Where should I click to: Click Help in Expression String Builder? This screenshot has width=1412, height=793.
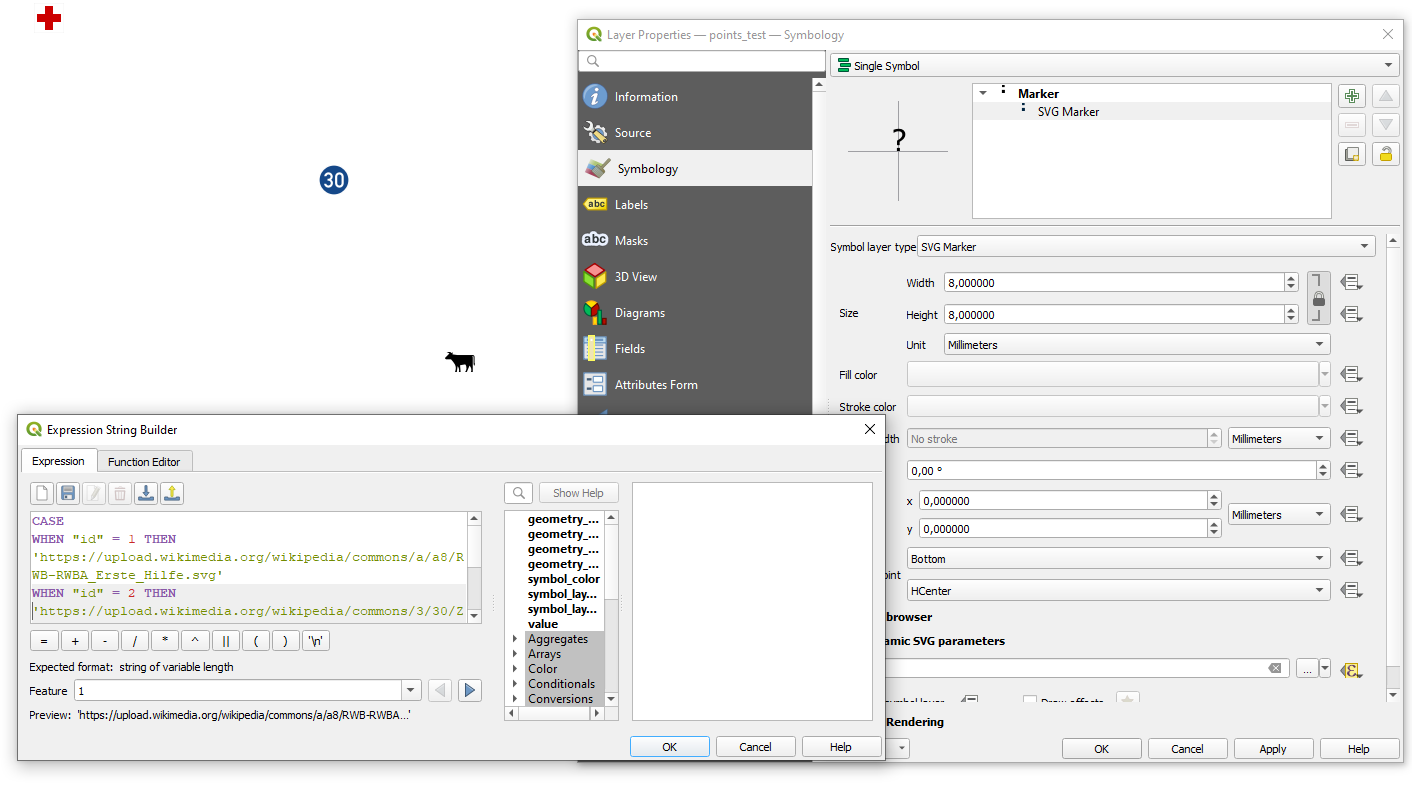[x=841, y=747]
